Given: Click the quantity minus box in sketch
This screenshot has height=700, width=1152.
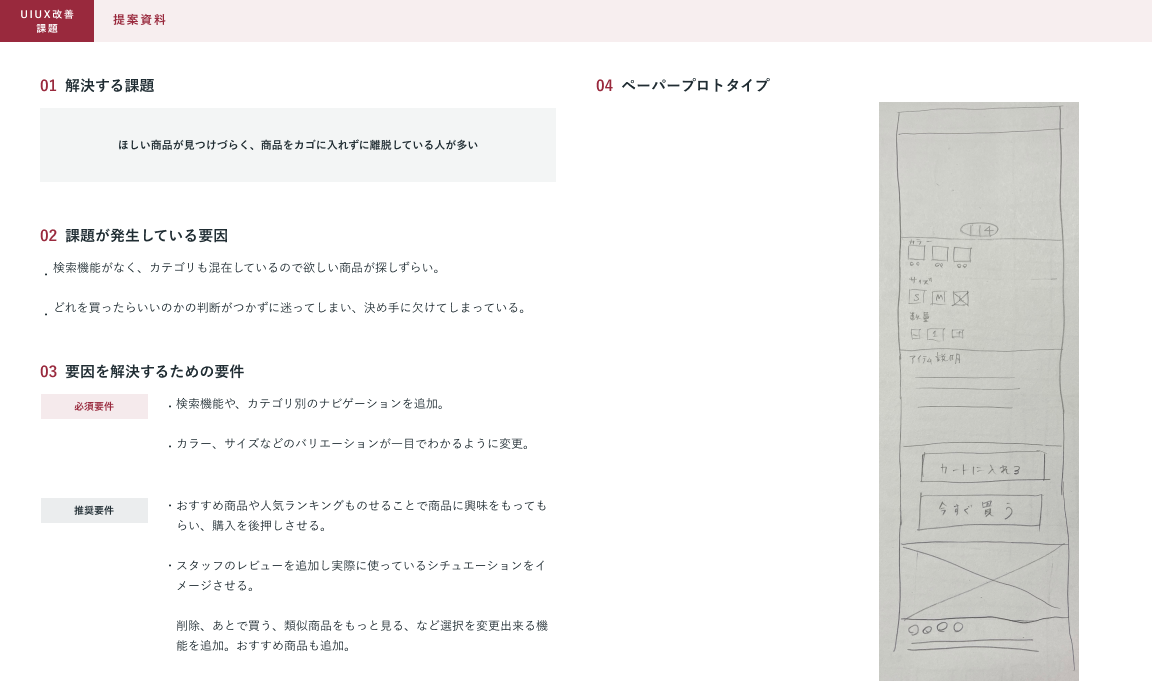Looking at the screenshot, I should [916, 334].
